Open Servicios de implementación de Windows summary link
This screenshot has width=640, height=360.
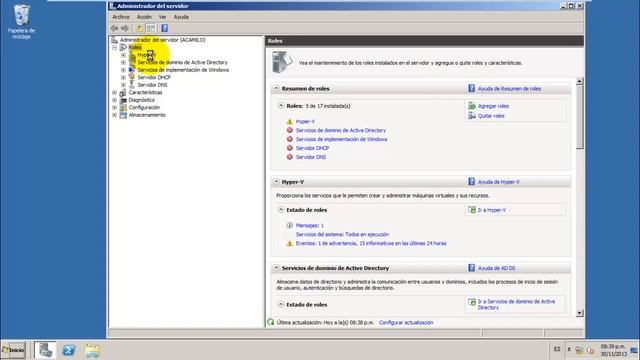[342, 139]
